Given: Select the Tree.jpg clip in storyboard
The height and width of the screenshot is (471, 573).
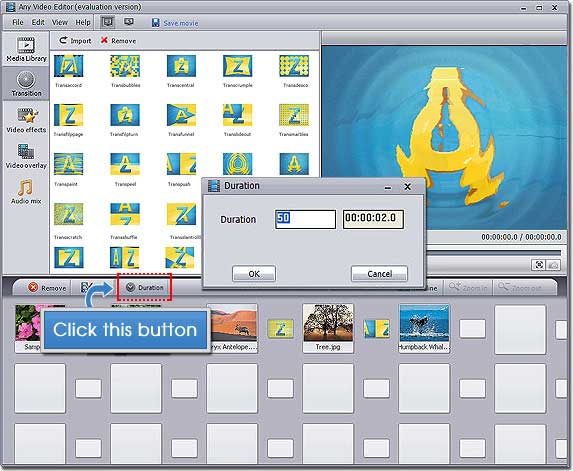Looking at the screenshot, I should (328, 328).
